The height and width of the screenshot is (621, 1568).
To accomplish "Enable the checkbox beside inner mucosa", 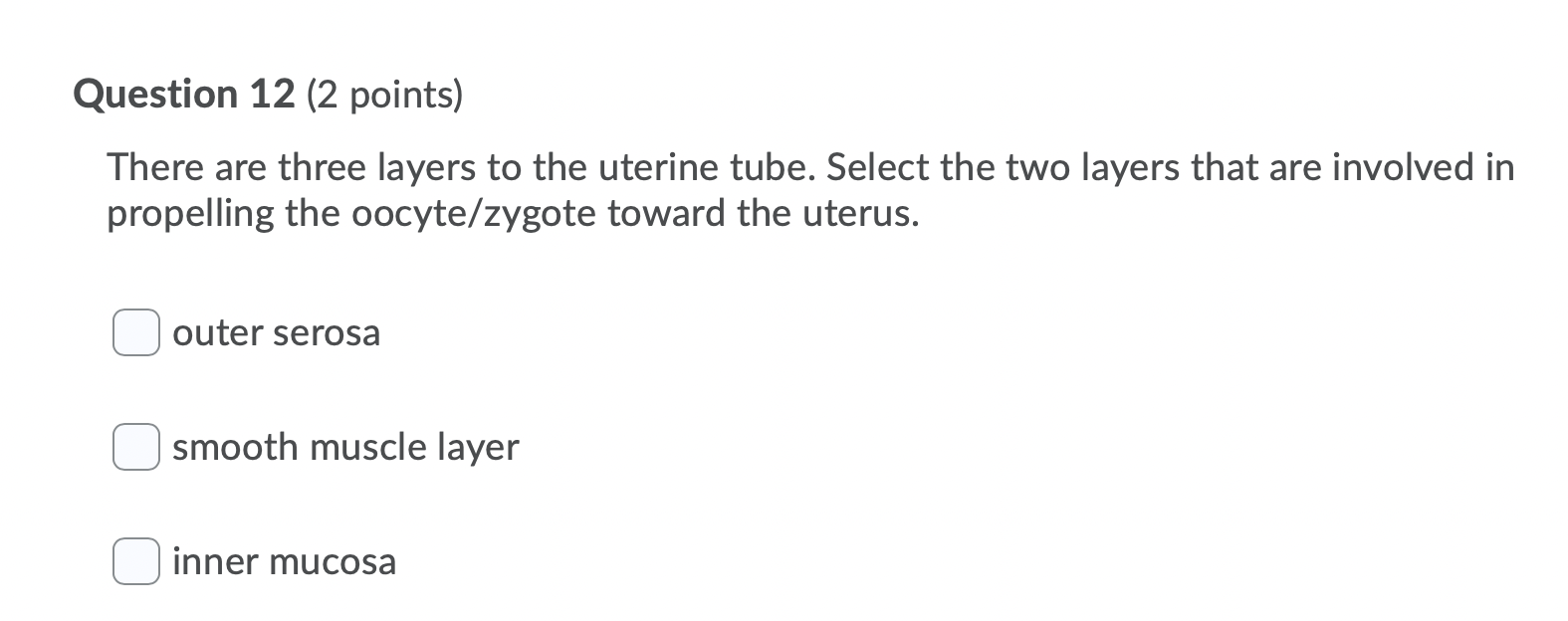I will [136, 560].
